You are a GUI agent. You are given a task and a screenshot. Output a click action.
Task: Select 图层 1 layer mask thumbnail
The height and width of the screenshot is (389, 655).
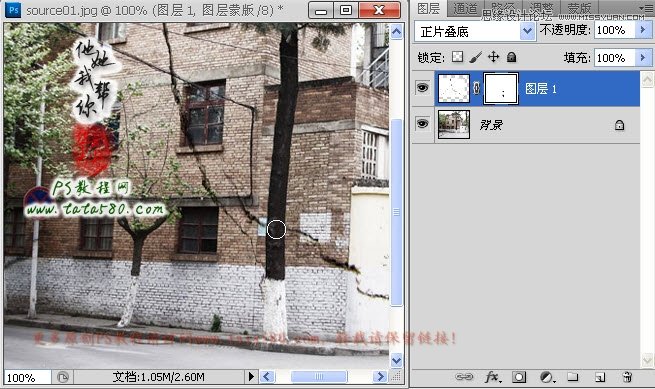[x=500, y=89]
